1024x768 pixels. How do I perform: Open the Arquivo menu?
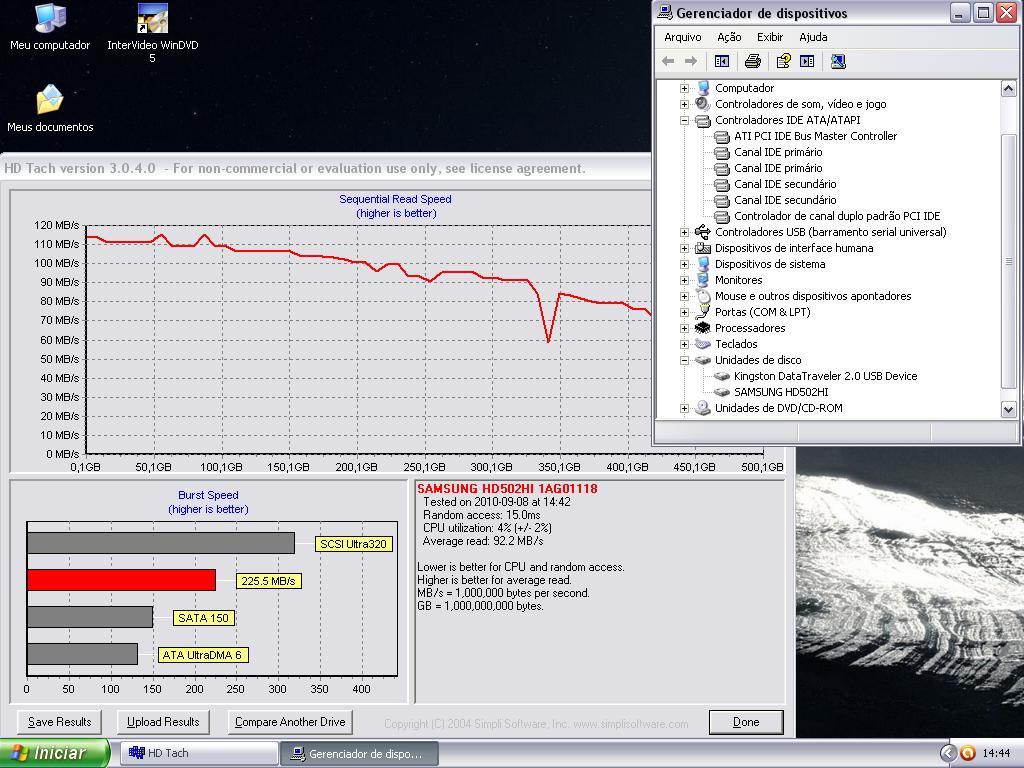point(682,37)
